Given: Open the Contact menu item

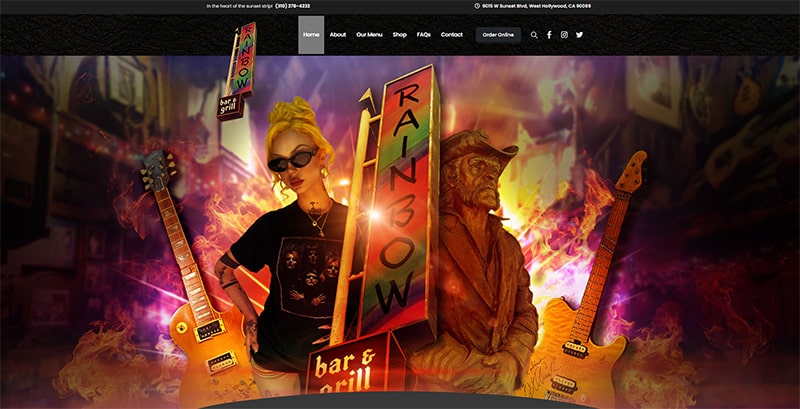Looking at the screenshot, I should click(x=452, y=35).
